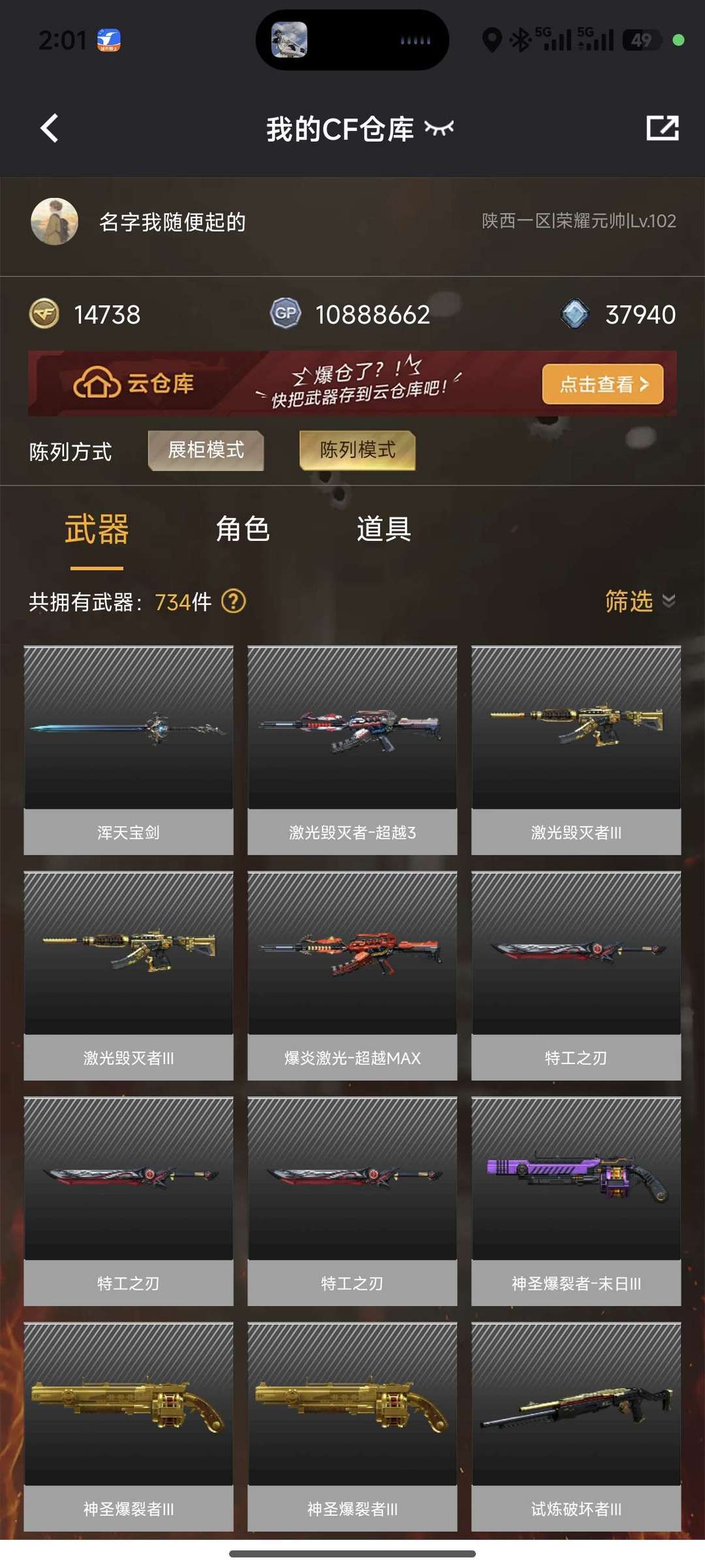This screenshot has width=705, height=1568.
Task: Click the chevron next to 筛选
Action: pyautogui.click(x=668, y=601)
